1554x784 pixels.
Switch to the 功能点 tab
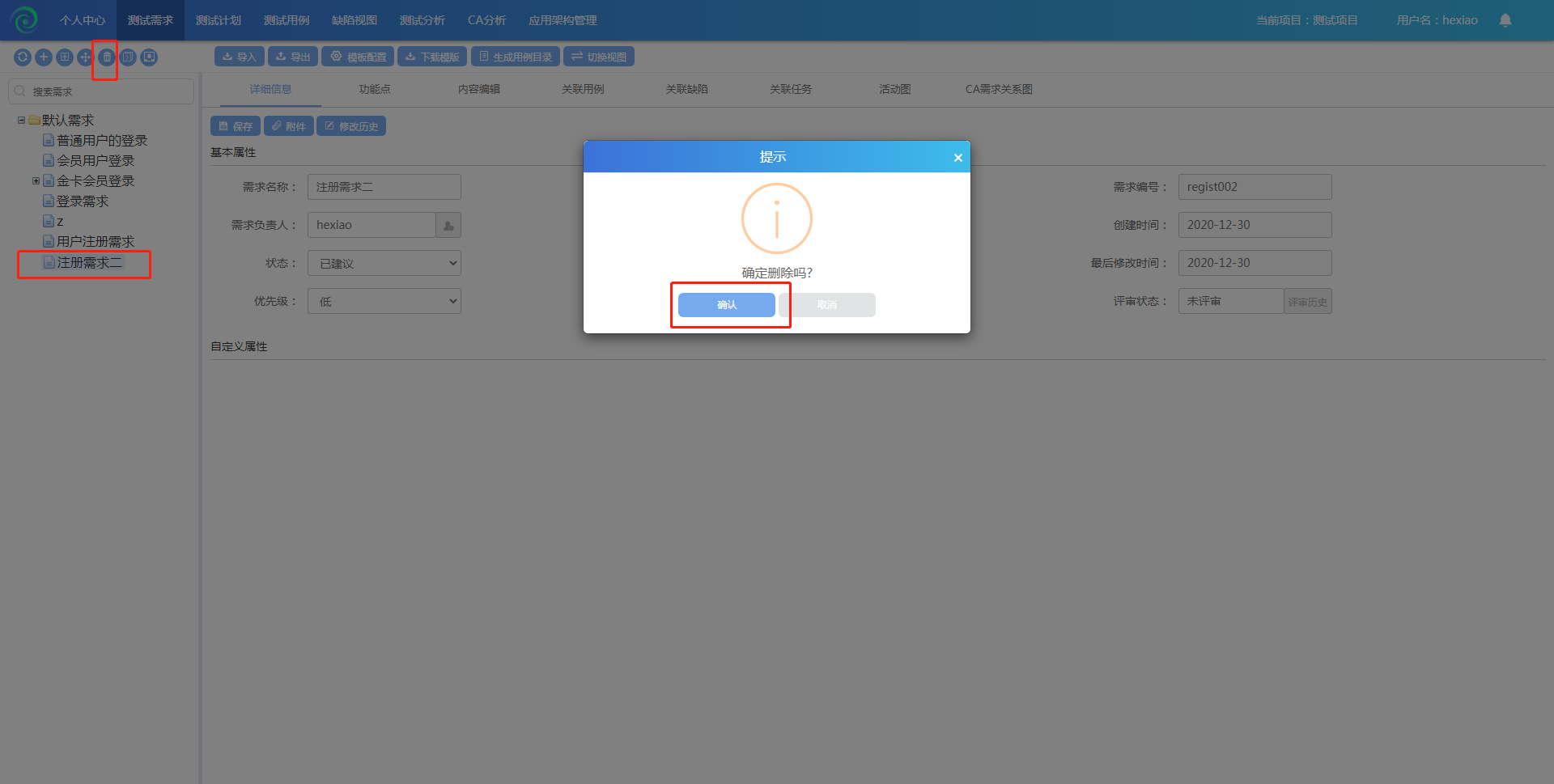point(375,89)
